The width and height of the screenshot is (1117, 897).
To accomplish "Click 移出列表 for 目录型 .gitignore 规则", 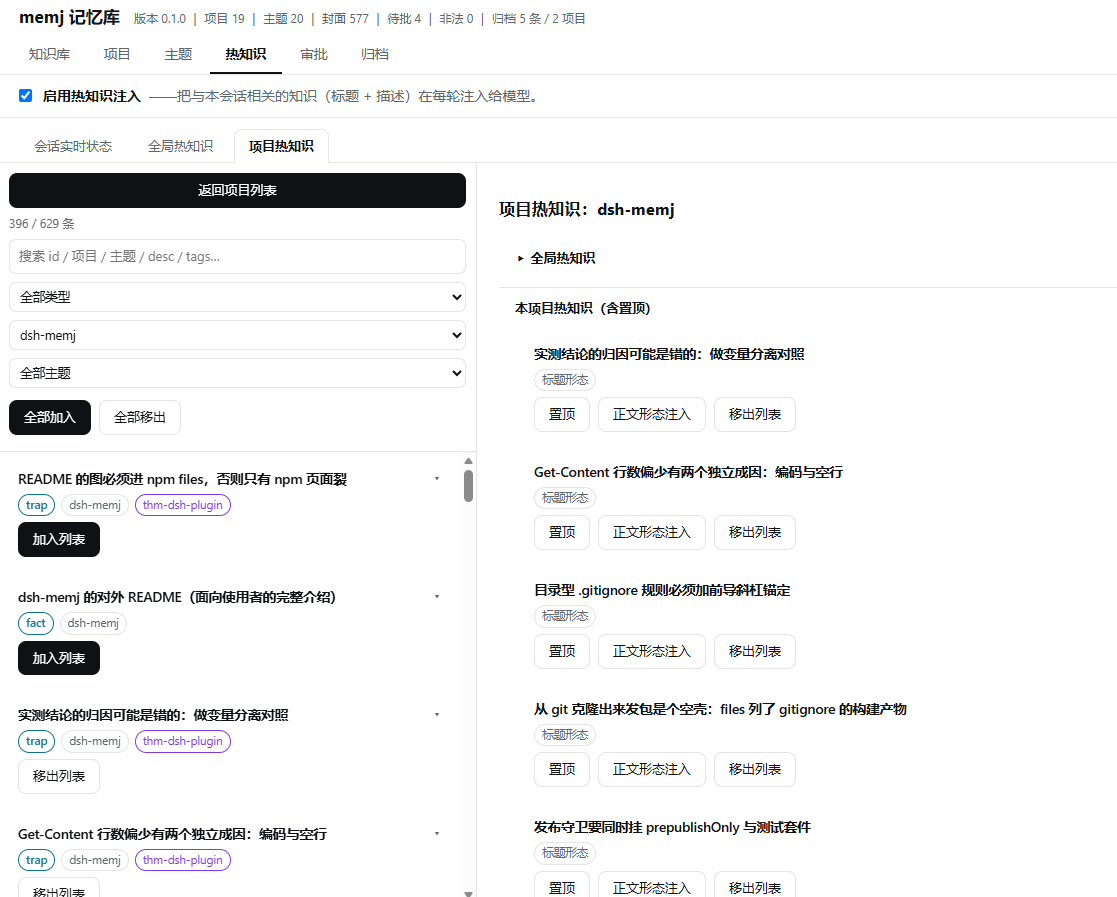I will (755, 651).
